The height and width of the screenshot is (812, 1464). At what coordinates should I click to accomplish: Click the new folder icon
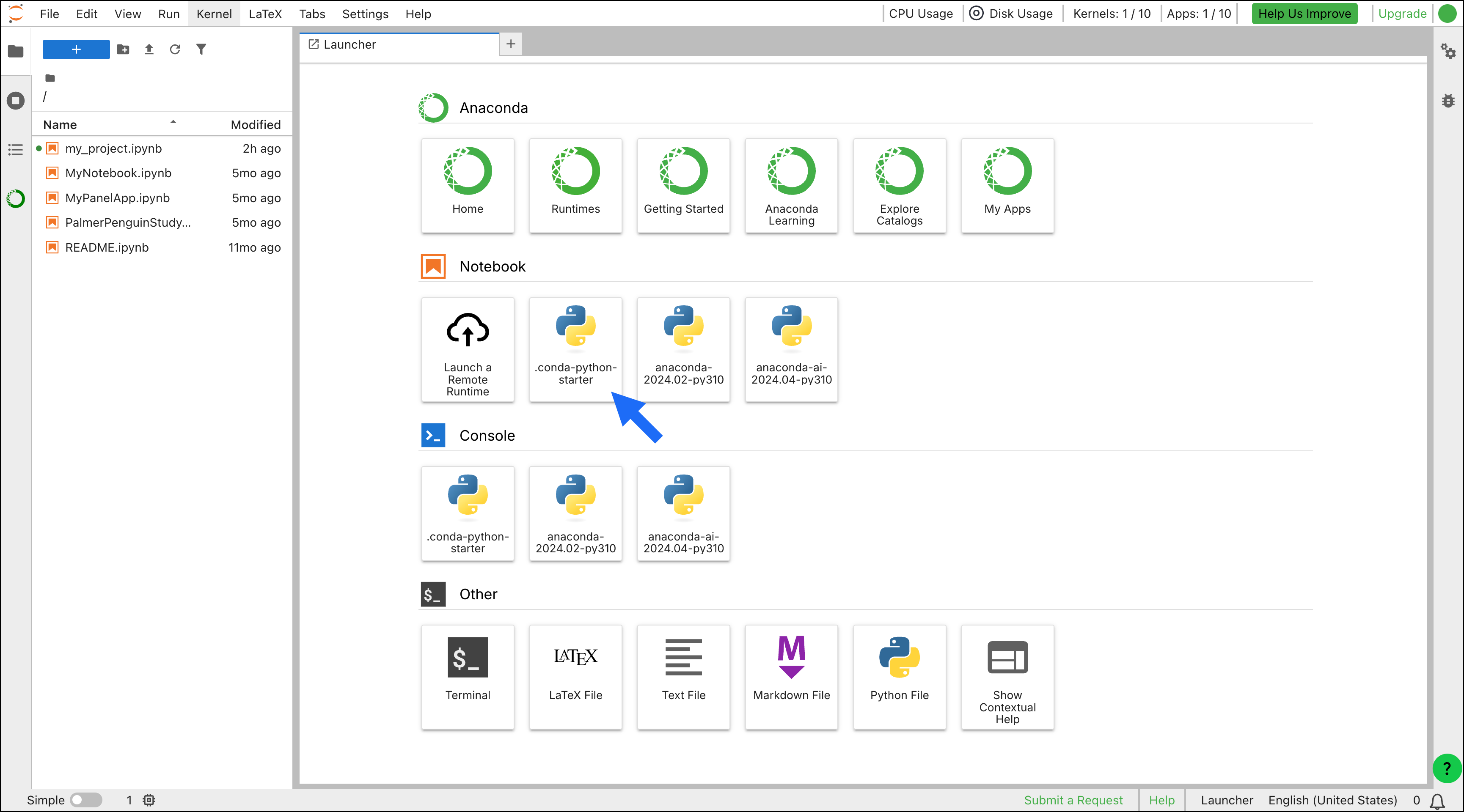coord(123,49)
